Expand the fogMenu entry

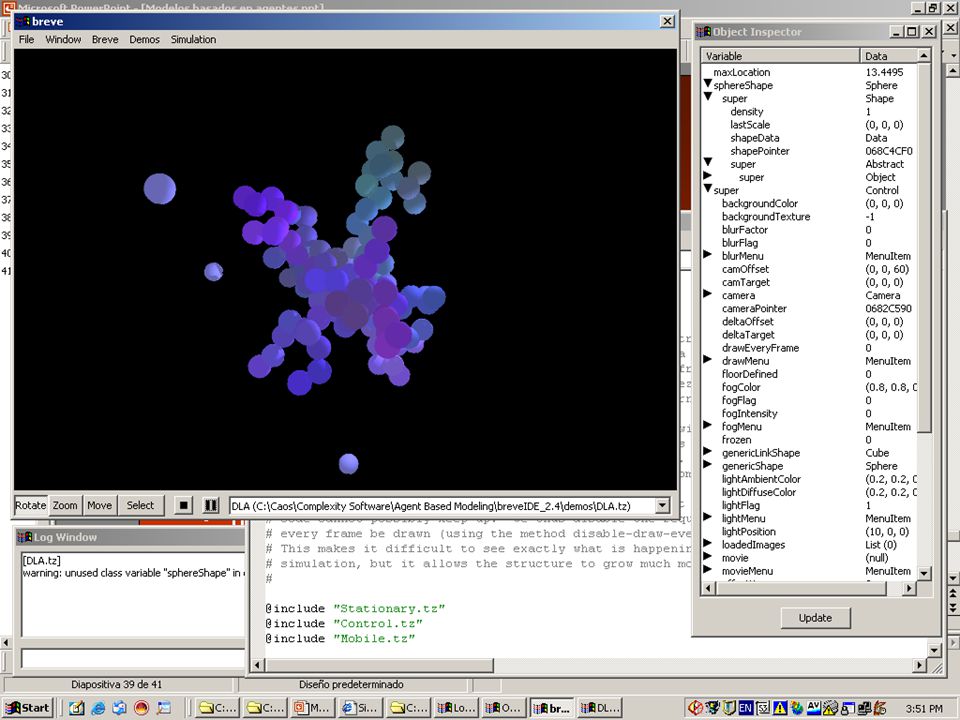tap(708, 425)
